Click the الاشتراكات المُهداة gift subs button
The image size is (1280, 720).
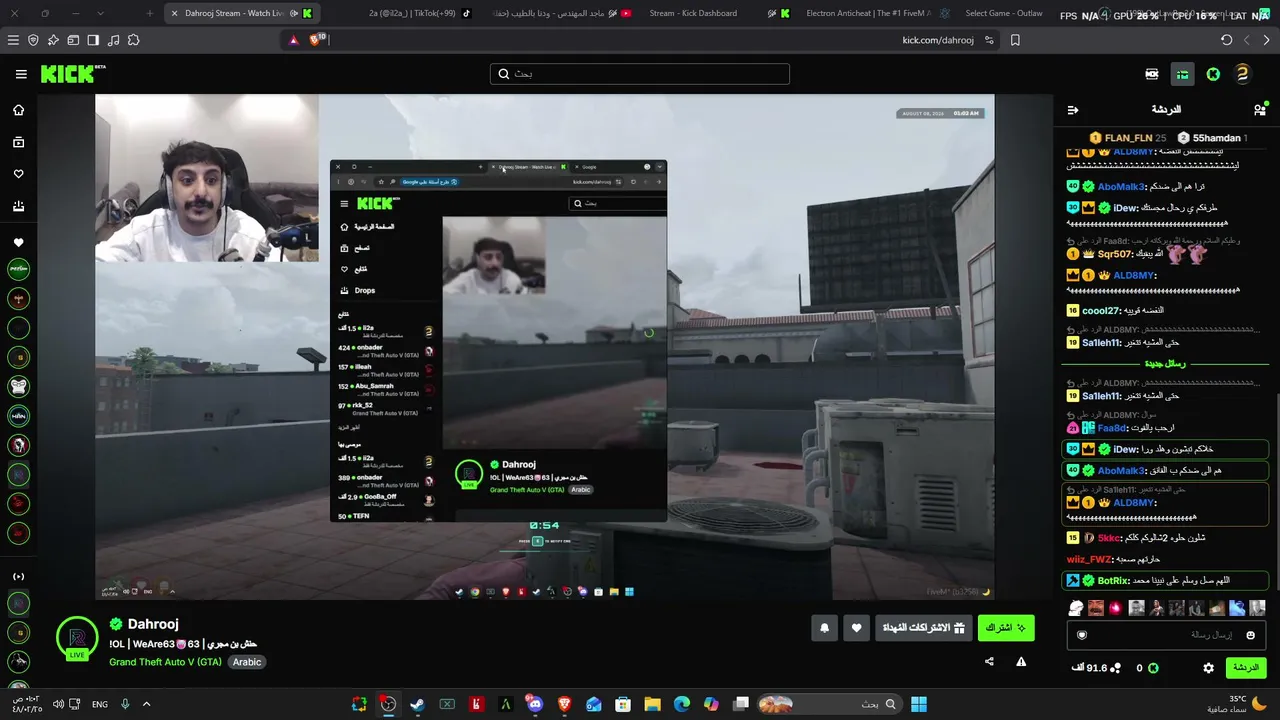point(923,628)
